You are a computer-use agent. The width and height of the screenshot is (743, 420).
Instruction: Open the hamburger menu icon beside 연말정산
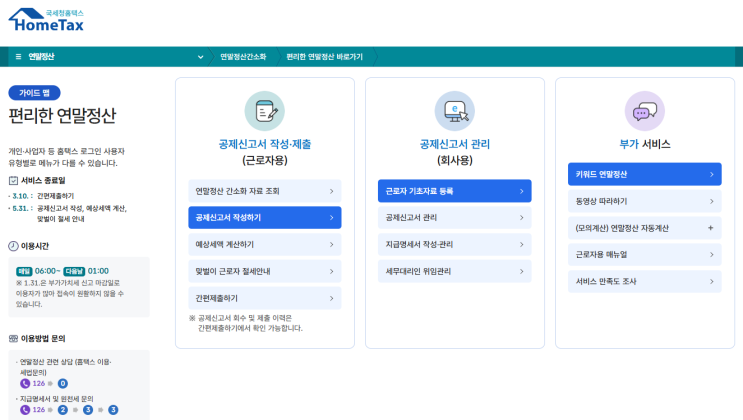(x=18, y=57)
